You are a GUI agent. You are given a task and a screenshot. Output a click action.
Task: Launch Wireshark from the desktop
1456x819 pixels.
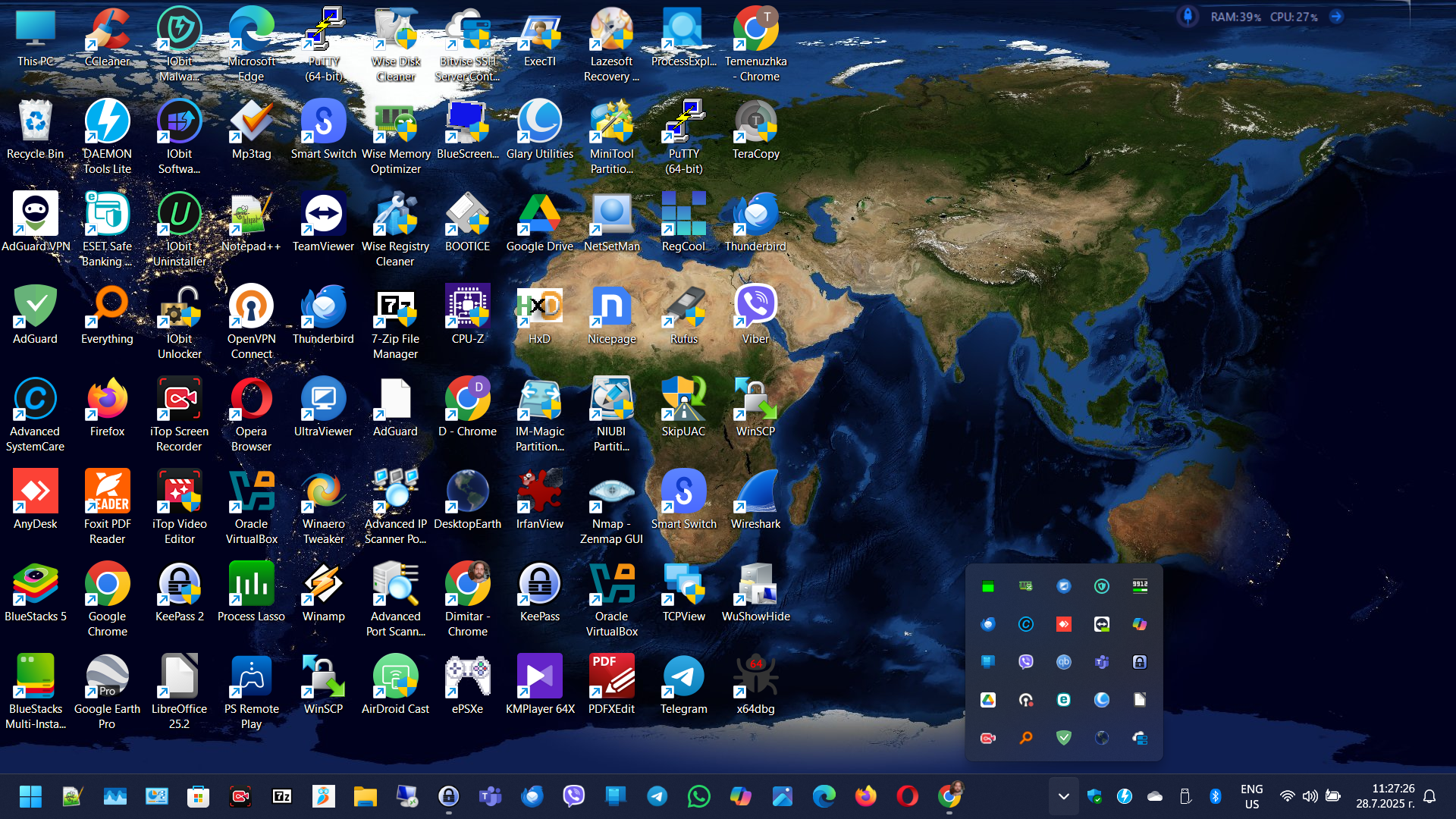[x=755, y=500]
